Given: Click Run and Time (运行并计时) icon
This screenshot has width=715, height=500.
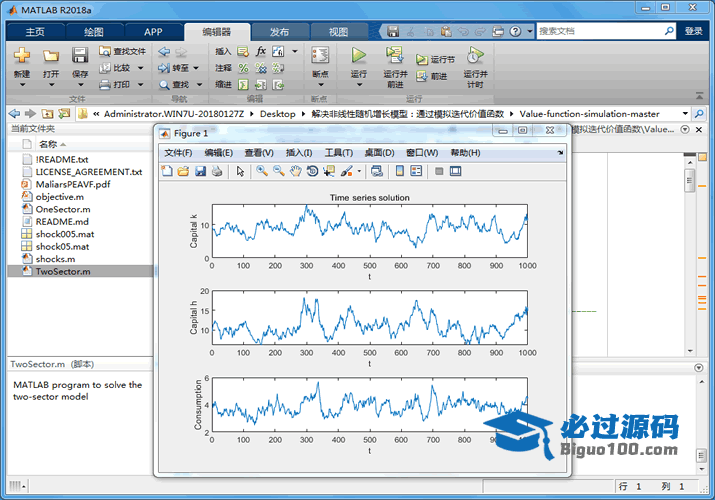Looking at the screenshot, I should (475, 56).
